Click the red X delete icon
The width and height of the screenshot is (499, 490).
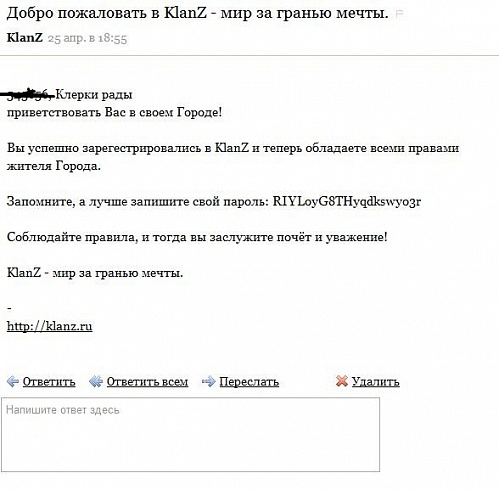[x=342, y=381]
